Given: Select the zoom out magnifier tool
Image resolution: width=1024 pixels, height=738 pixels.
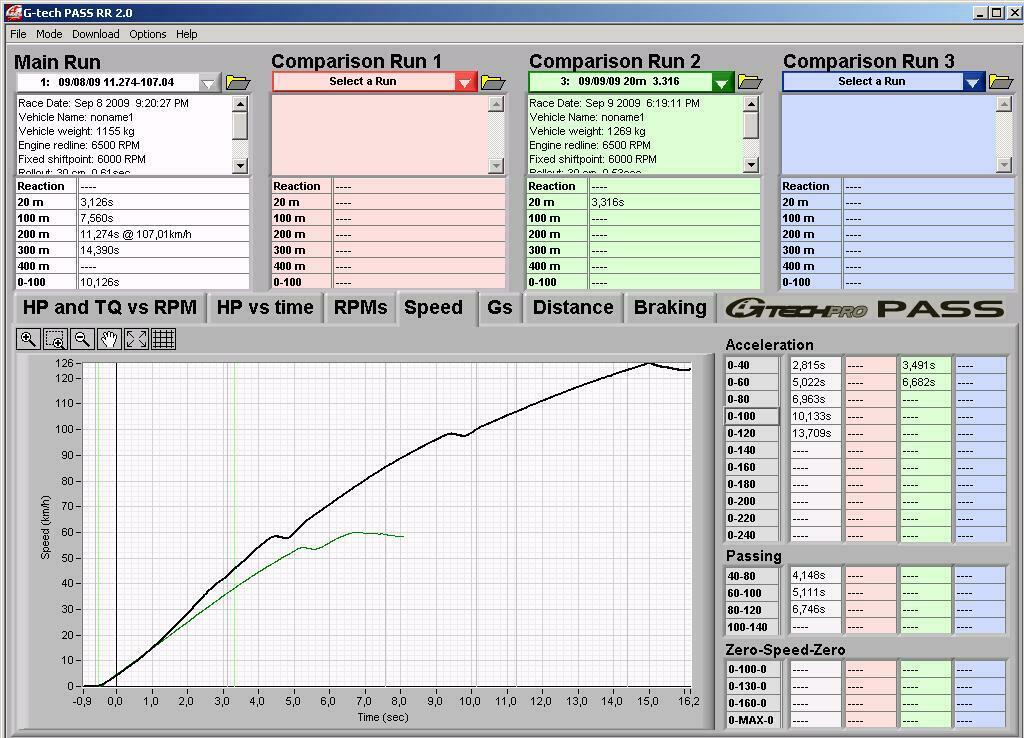Looking at the screenshot, I should pyautogui.click(x=82, y=339).
